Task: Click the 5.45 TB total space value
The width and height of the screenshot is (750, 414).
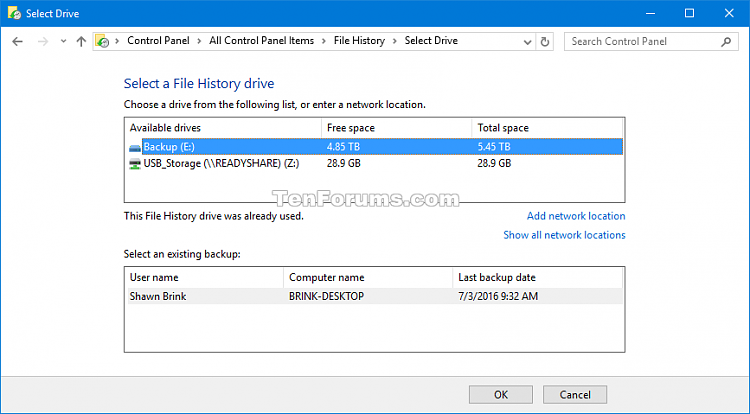Action: 494,147
